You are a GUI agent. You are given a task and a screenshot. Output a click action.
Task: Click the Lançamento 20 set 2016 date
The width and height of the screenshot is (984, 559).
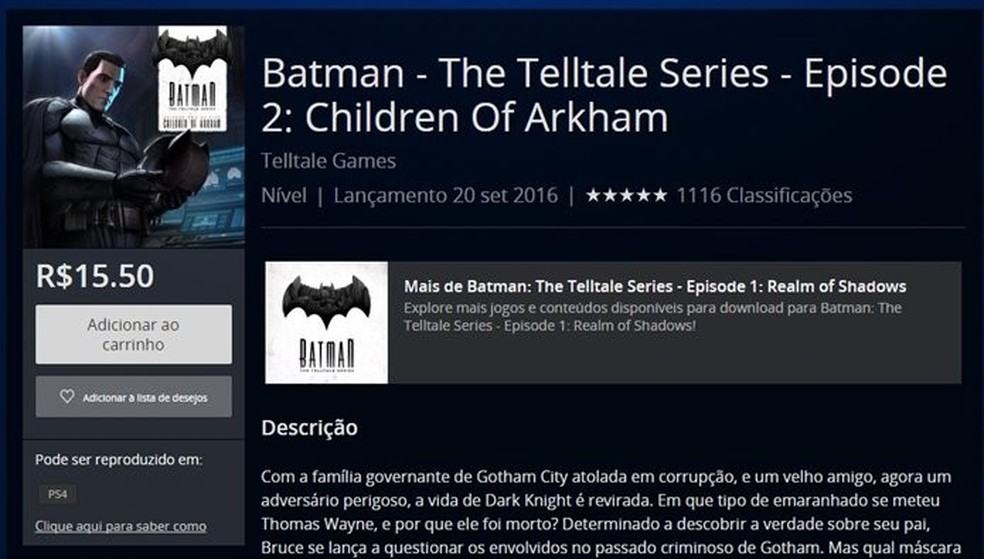(x=445, y=195)
